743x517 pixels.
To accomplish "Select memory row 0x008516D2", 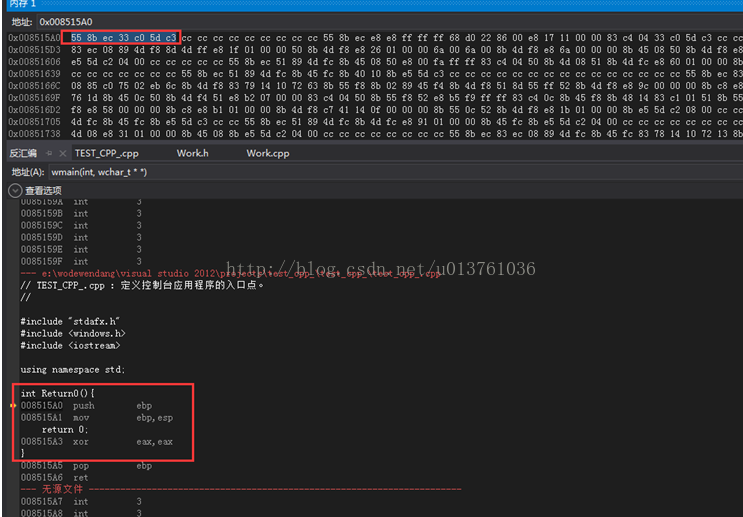I will pyautogui.click(x=375, y=109).
